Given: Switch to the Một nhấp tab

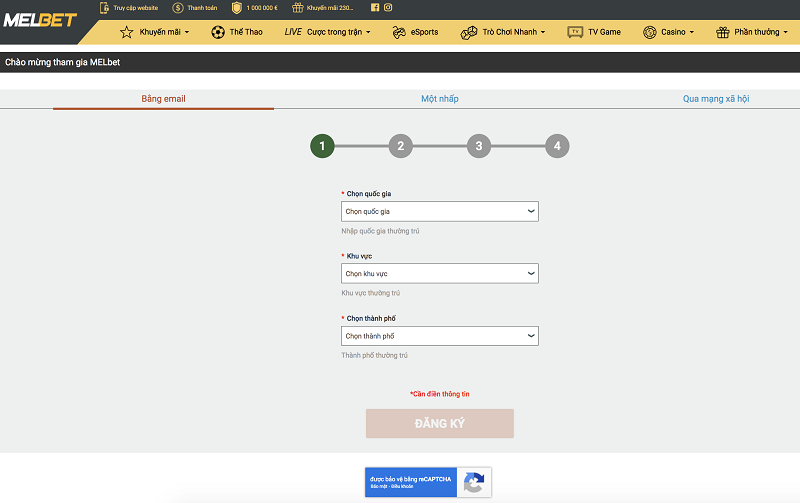Looking at the screenshot, I should point(440,98).
